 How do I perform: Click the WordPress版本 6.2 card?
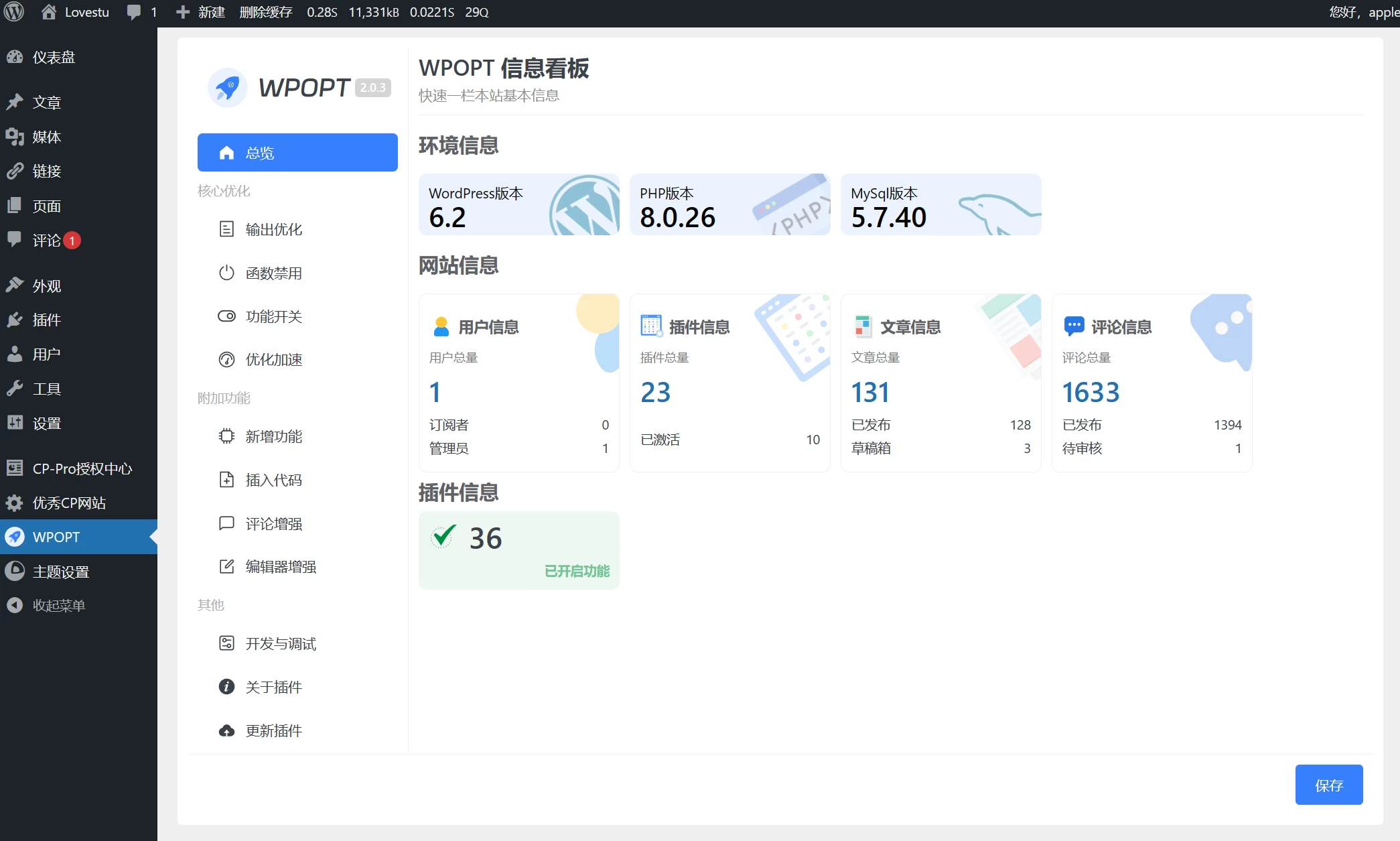(x=519, y=204)
